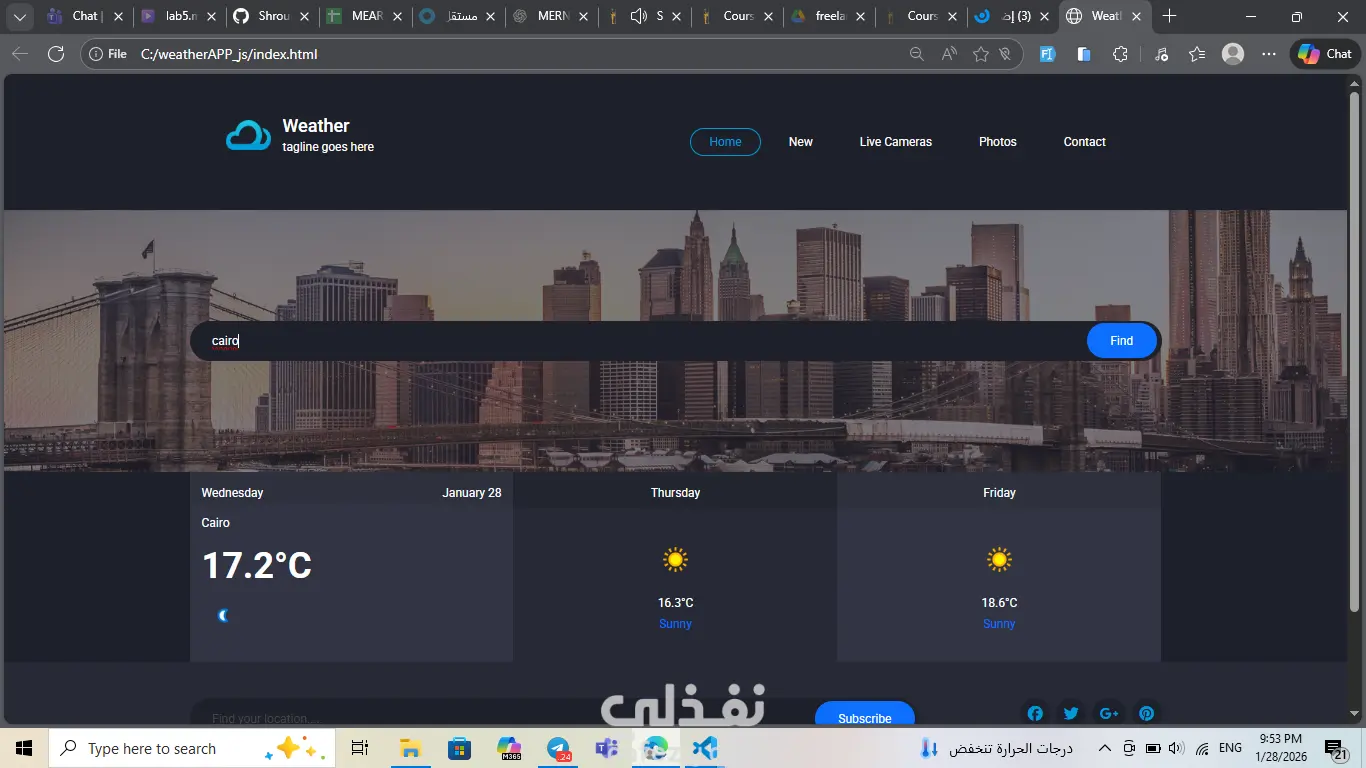
Task: Click the Weather site title
Action: point(316,126)
